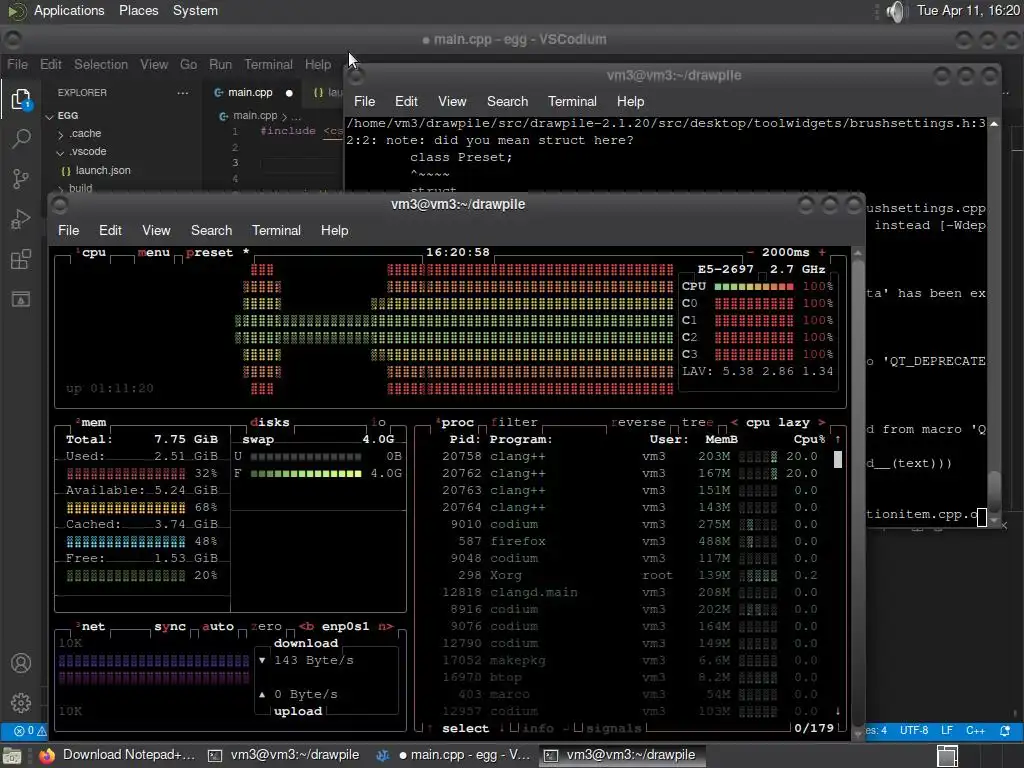Select next proc sorting column arrow
The width and height of the screenshot is (1024, 768).
[x=822, y=423]
